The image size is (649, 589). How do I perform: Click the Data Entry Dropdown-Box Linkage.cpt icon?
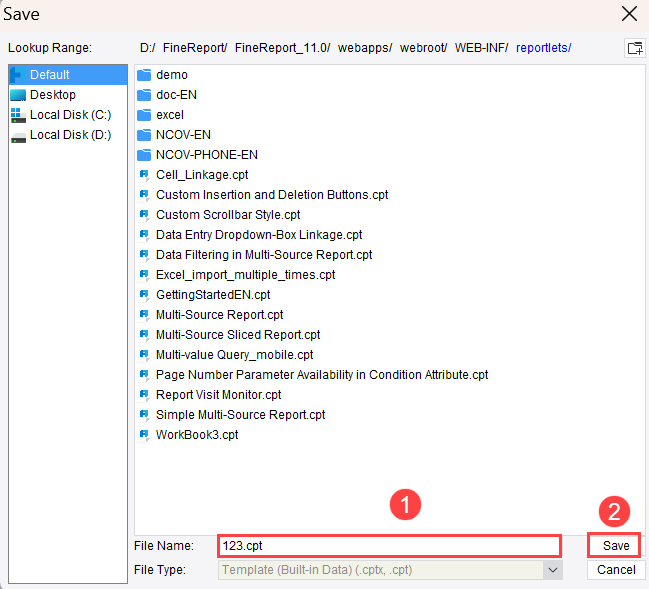(x=144, y=235)
